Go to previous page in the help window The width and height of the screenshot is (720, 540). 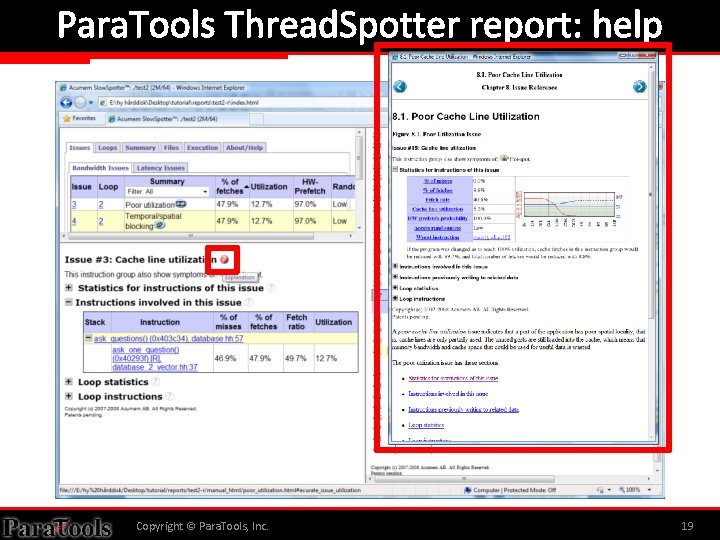[400, 86]
